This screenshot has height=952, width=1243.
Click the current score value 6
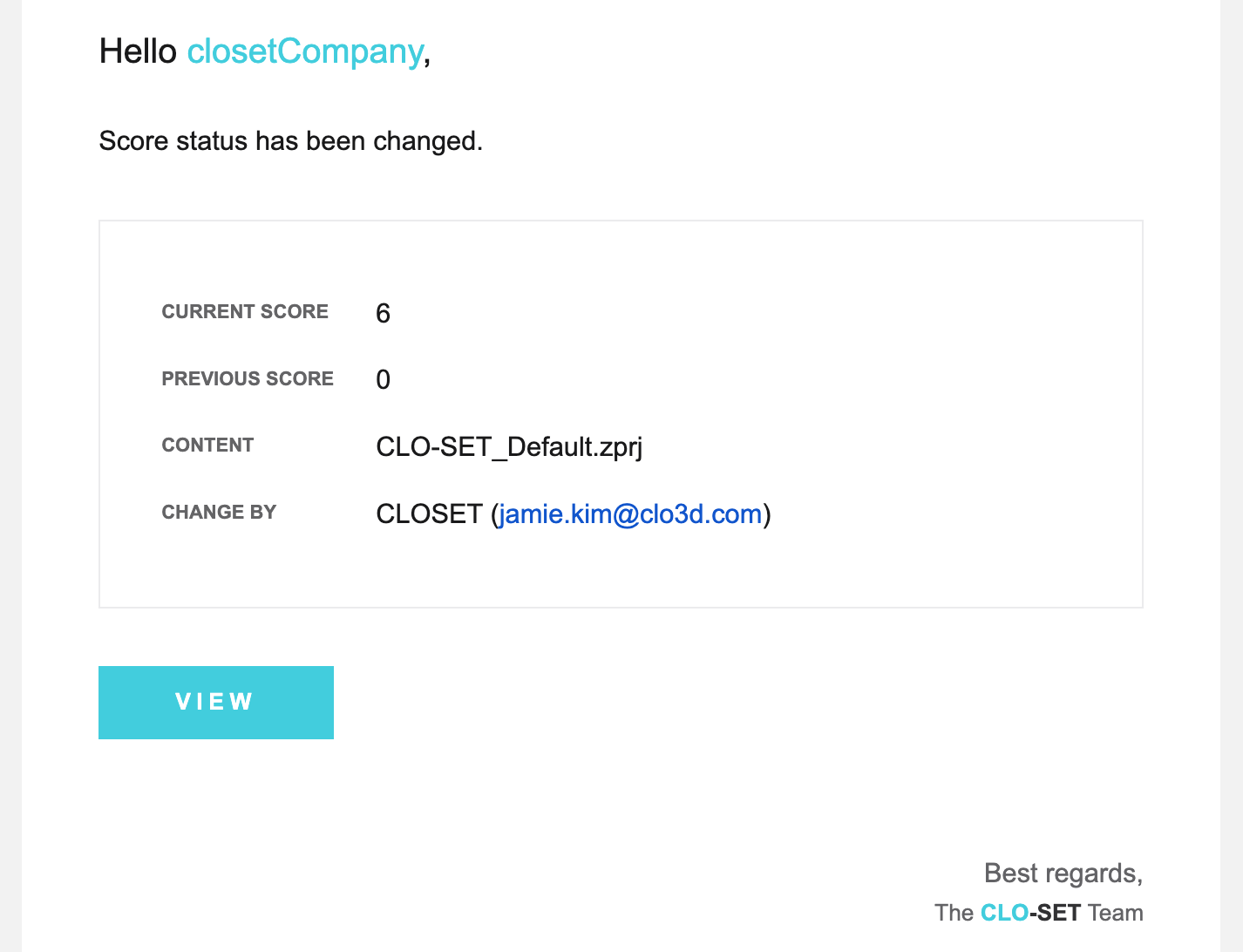[x=383, y=313]
